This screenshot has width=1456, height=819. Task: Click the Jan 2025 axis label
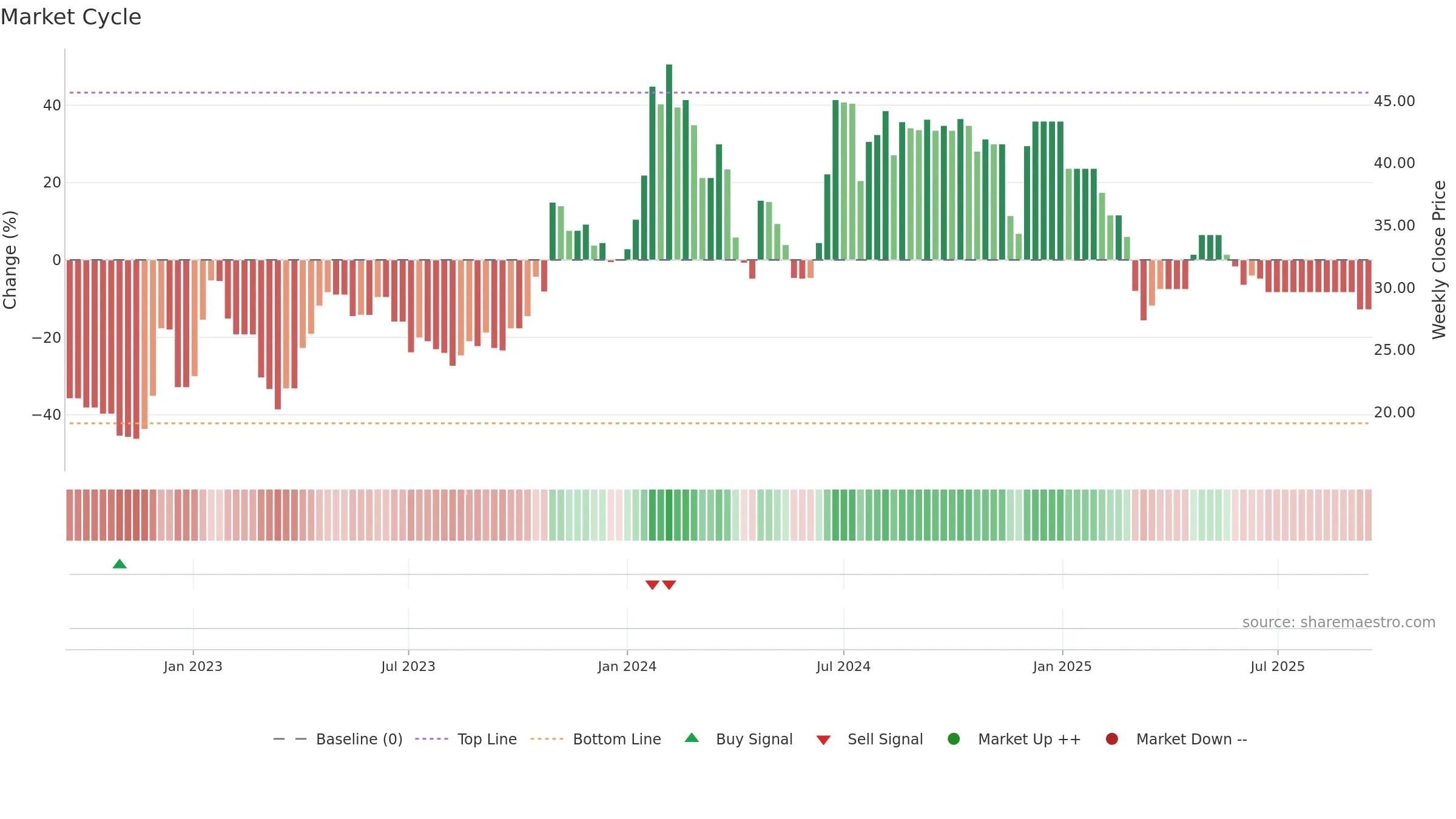tap(1062, 666)
